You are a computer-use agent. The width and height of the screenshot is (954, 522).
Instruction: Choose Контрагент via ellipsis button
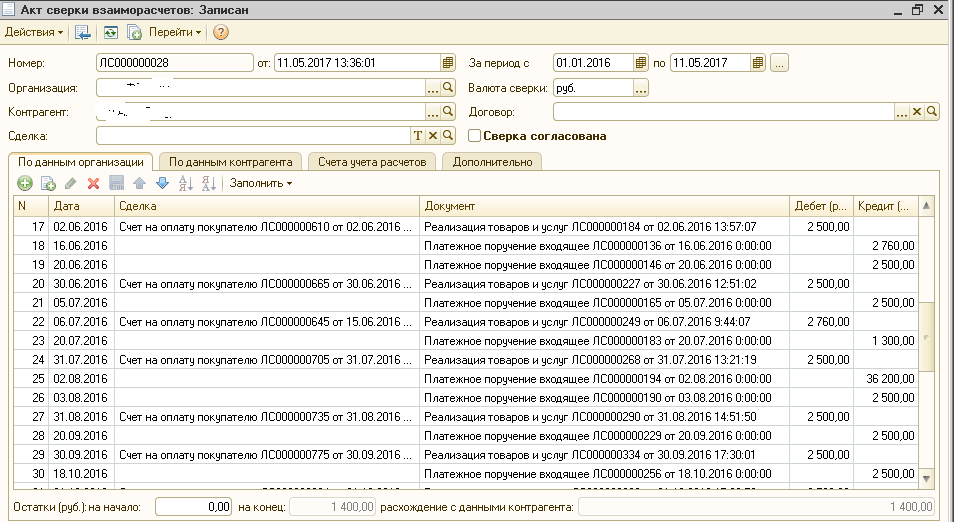tap(433, 113)
